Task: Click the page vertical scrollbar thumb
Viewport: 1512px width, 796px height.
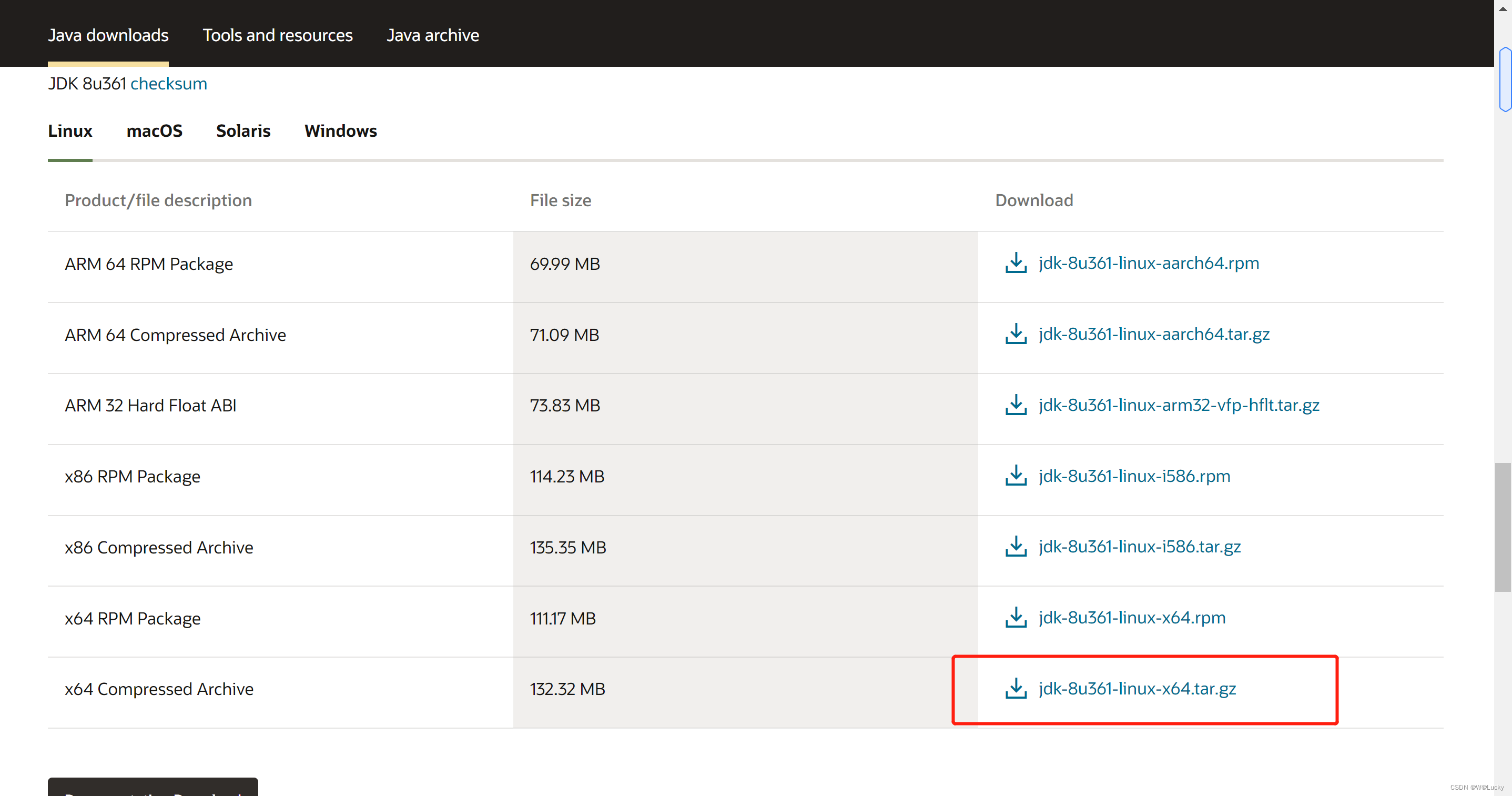Action: pos(1503,527)
